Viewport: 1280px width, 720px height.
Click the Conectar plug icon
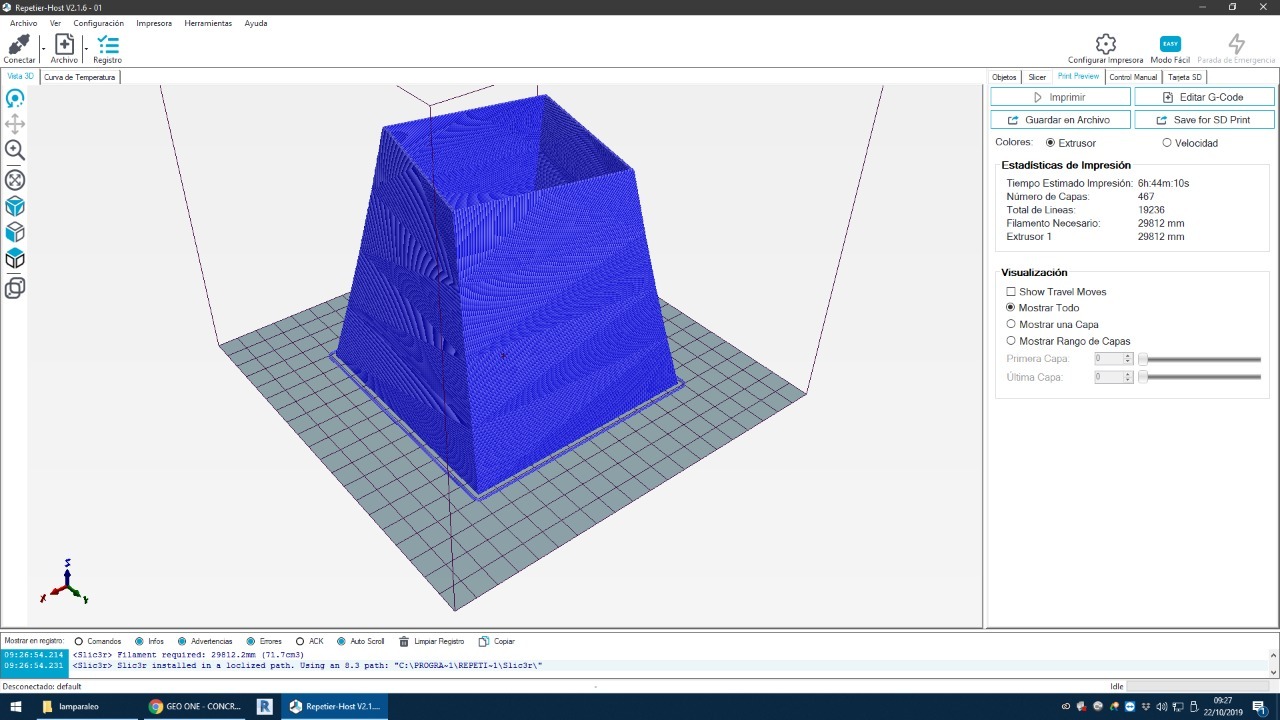pyautogui.click(x=18, y=44)
